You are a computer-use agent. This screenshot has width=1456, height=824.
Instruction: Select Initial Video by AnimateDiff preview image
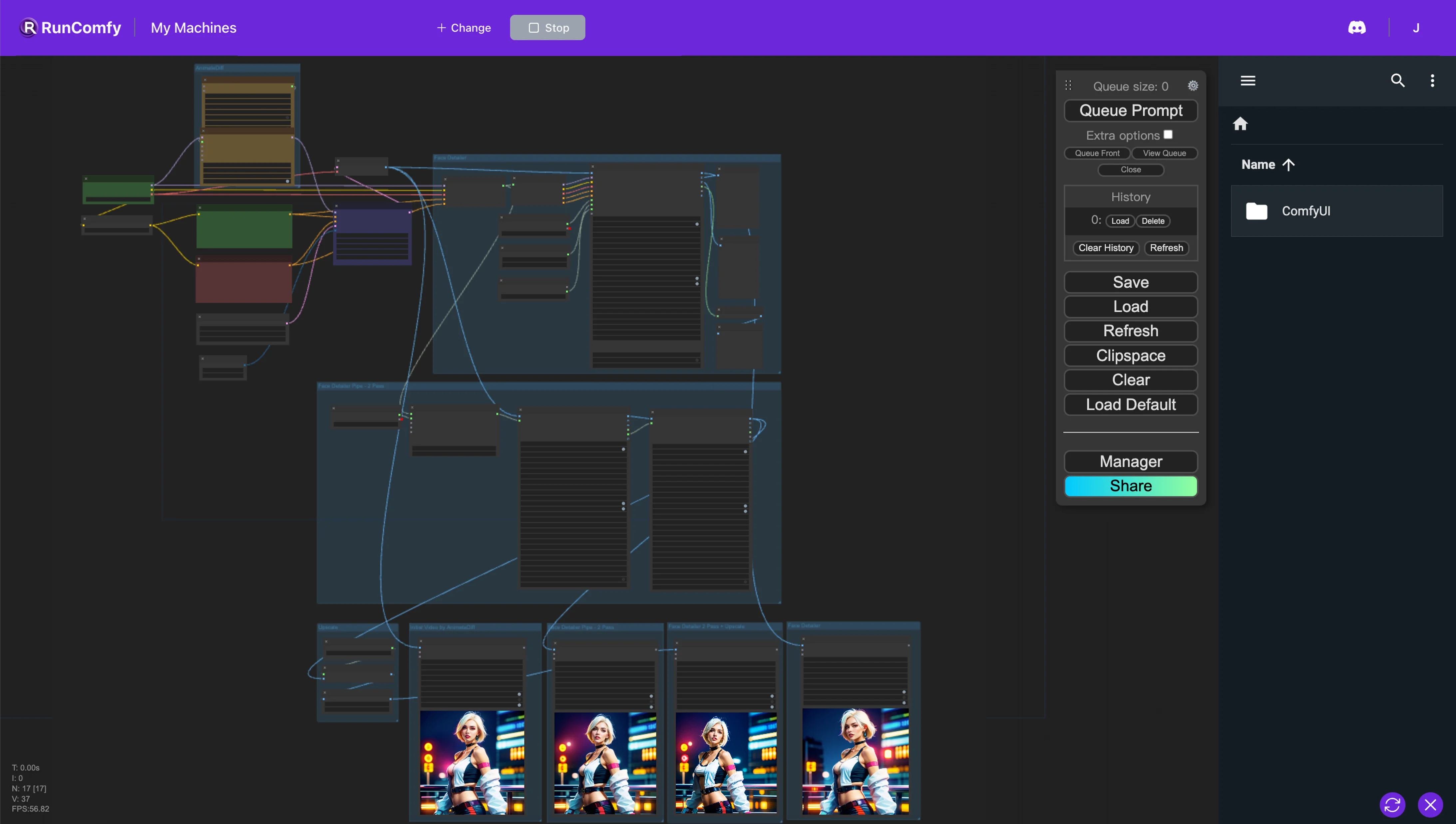coord(472,762)
